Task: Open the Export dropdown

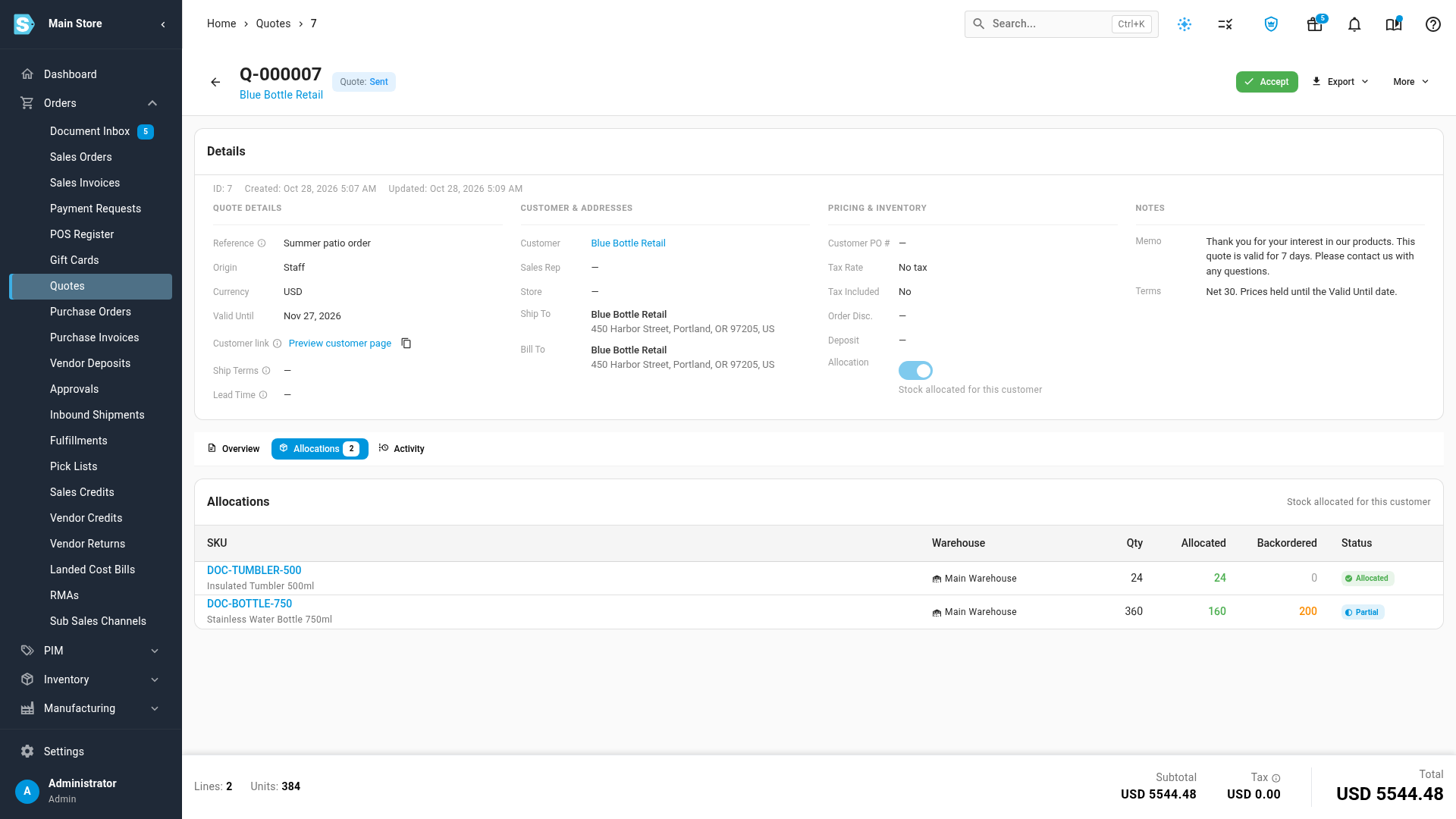Action: point(1340,82)
